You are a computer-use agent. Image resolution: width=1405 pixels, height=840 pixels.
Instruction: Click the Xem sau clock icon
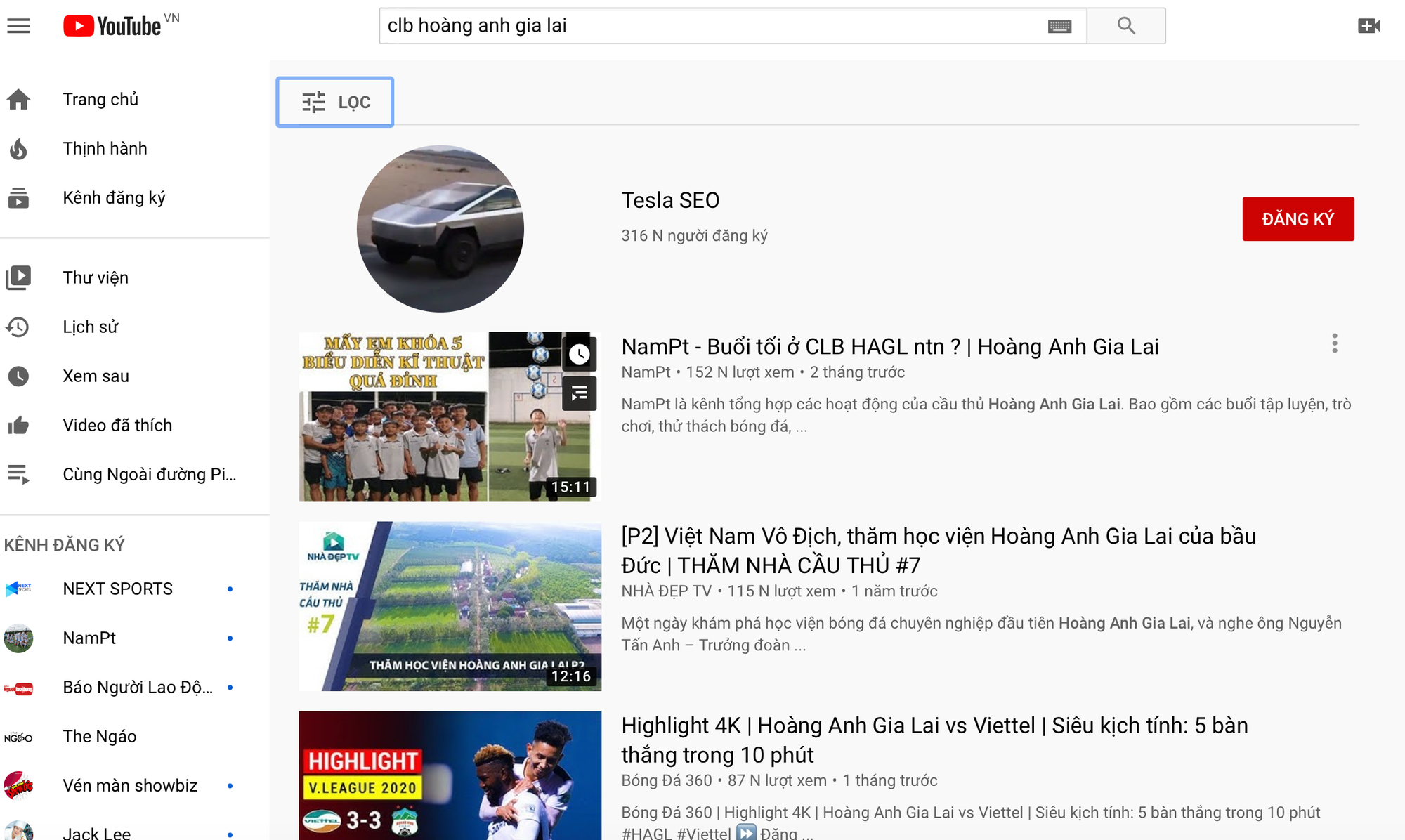(x=18, y=376)
